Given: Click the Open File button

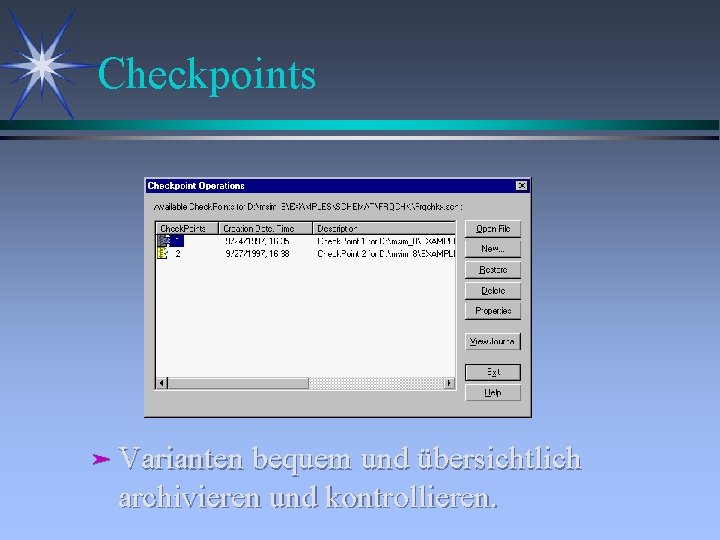Looking at the screenshot, I should 493,229.
